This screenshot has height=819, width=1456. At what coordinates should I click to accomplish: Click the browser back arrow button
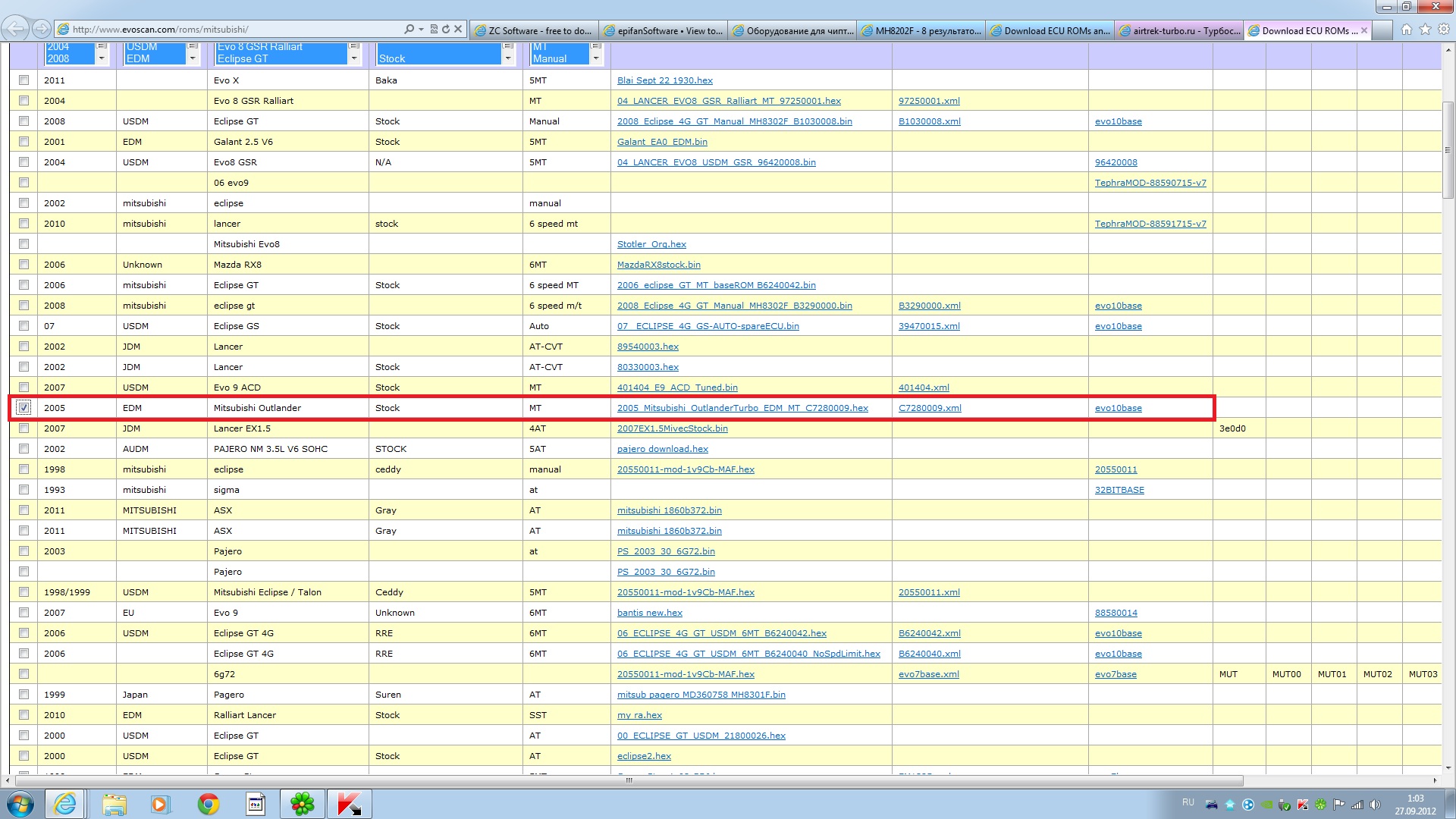15,30
